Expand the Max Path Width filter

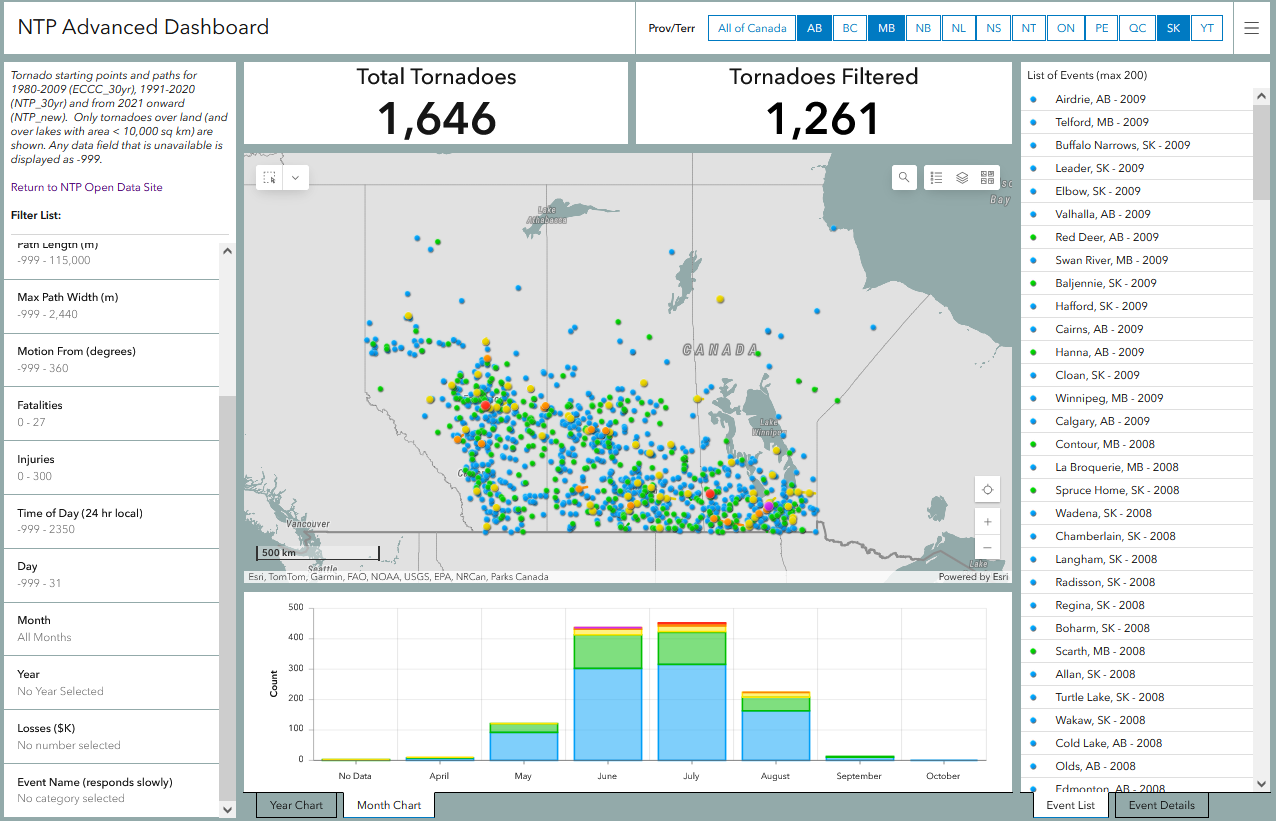[x=112, y=306]
